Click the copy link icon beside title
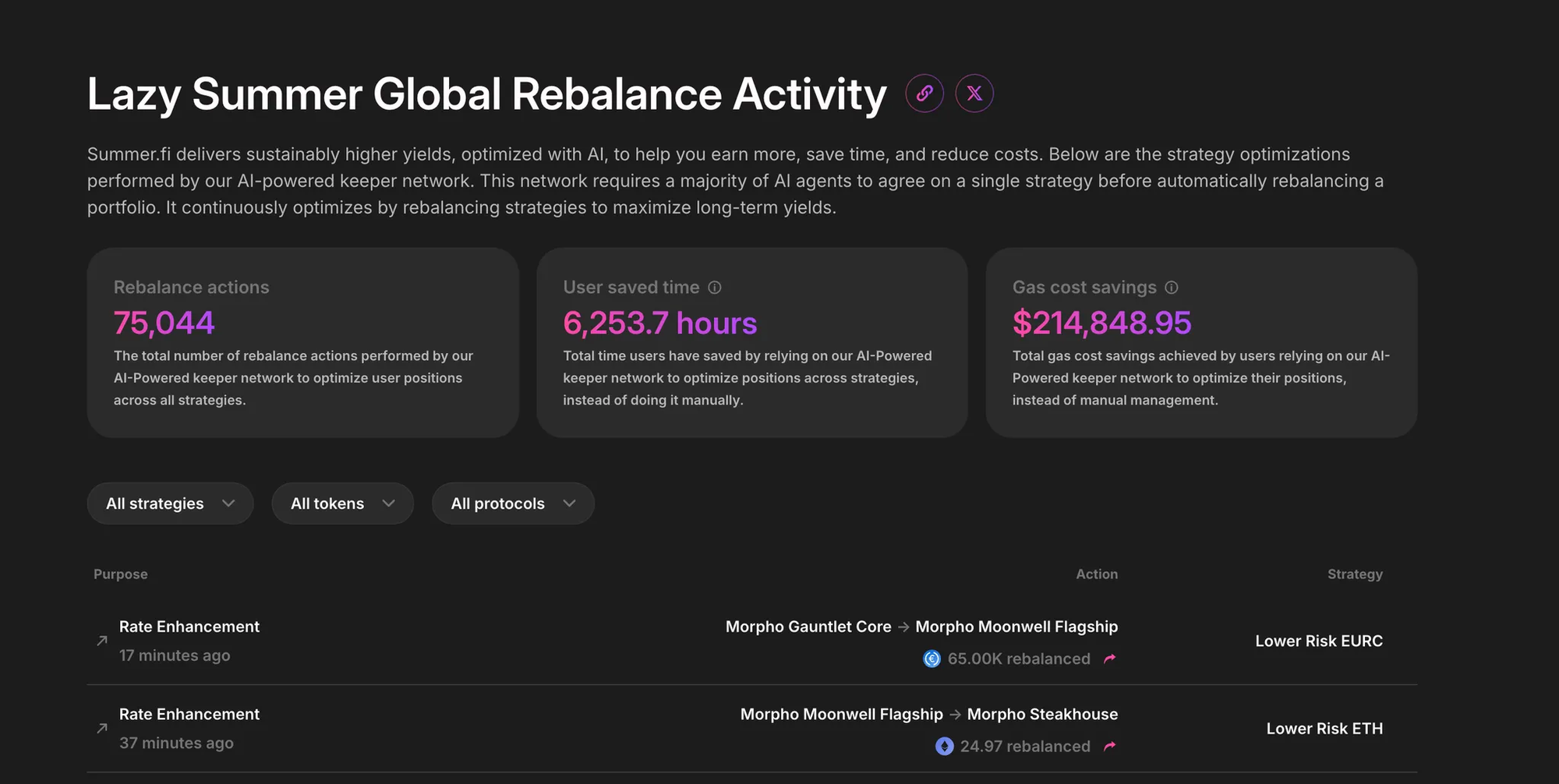Viewport: 1559px width, 784px height. 924,94
